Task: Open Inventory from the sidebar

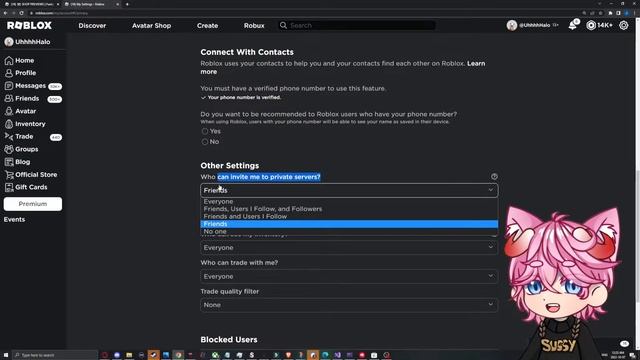Action: click(25, 124)
